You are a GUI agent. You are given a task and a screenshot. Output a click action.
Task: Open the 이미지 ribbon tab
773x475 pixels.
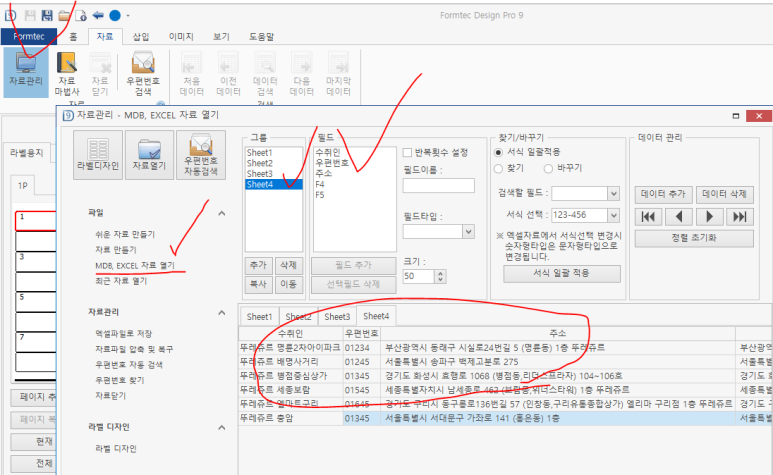point(181,36)
